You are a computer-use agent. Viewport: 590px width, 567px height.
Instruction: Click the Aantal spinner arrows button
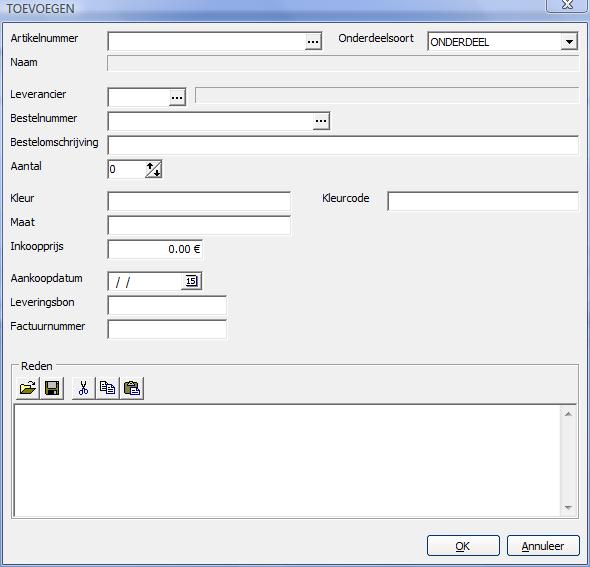154,169
